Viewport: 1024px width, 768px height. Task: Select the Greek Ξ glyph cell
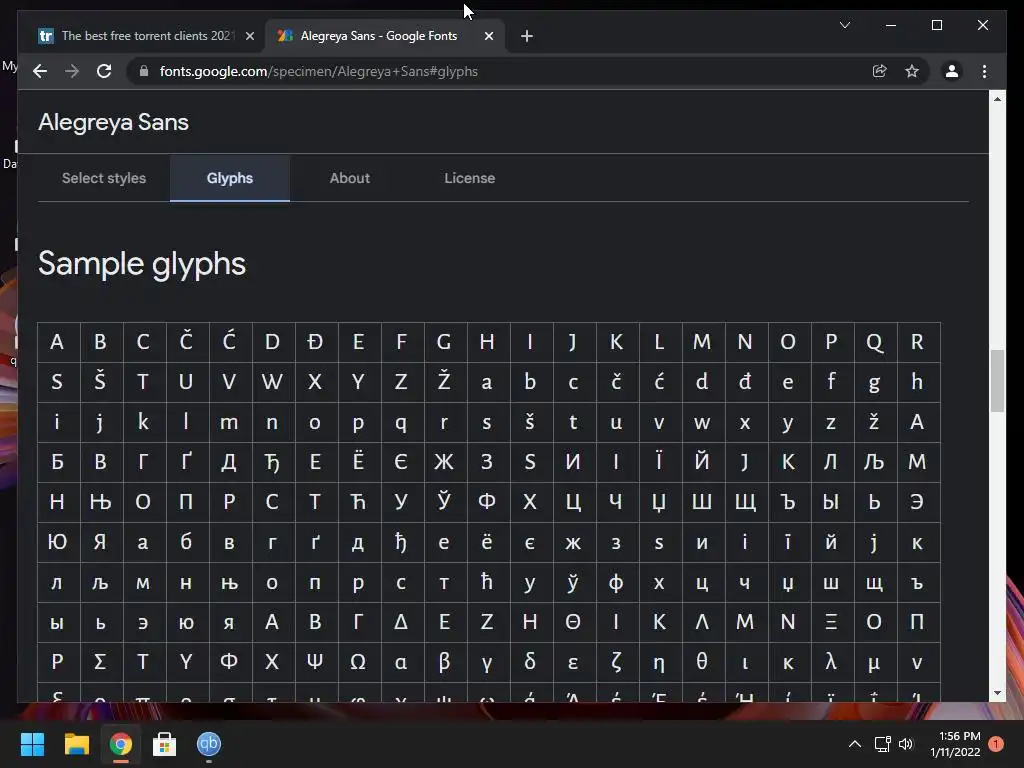coord(831,622)
